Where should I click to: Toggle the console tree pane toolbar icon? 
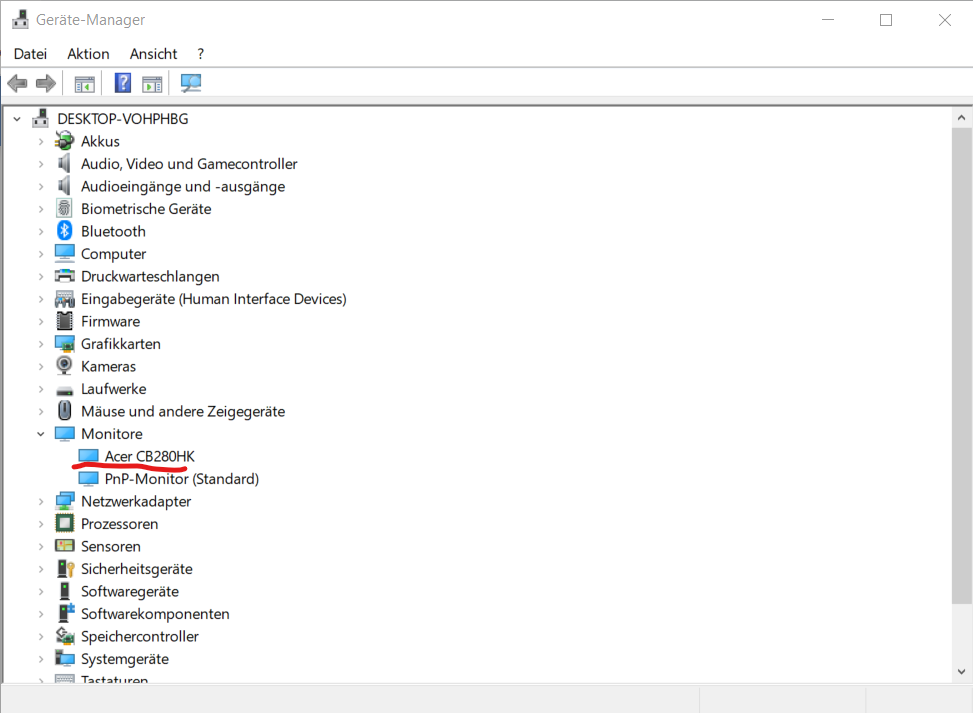click(84, 83)
